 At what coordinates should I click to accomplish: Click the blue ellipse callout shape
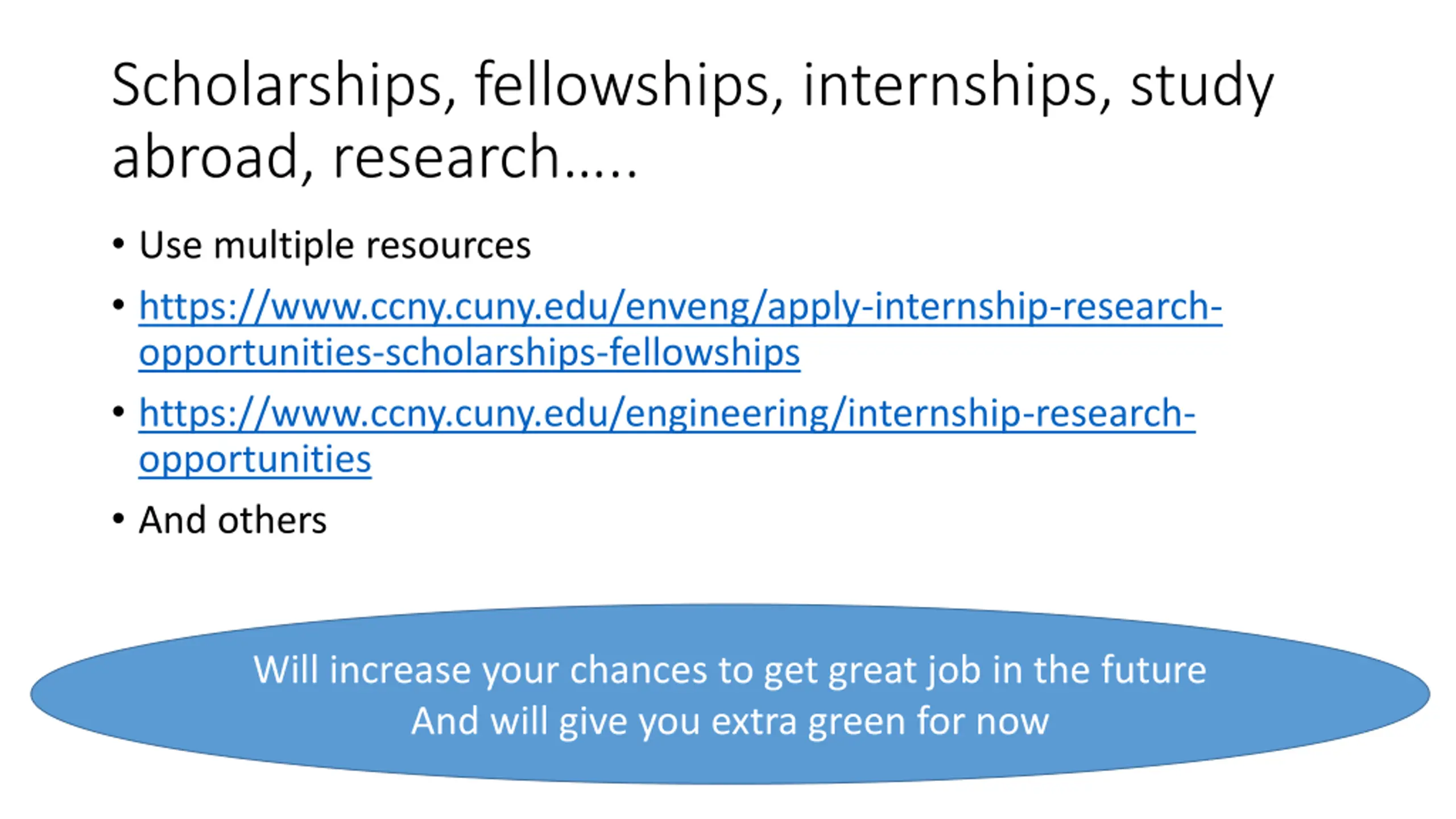pos(730,694)
